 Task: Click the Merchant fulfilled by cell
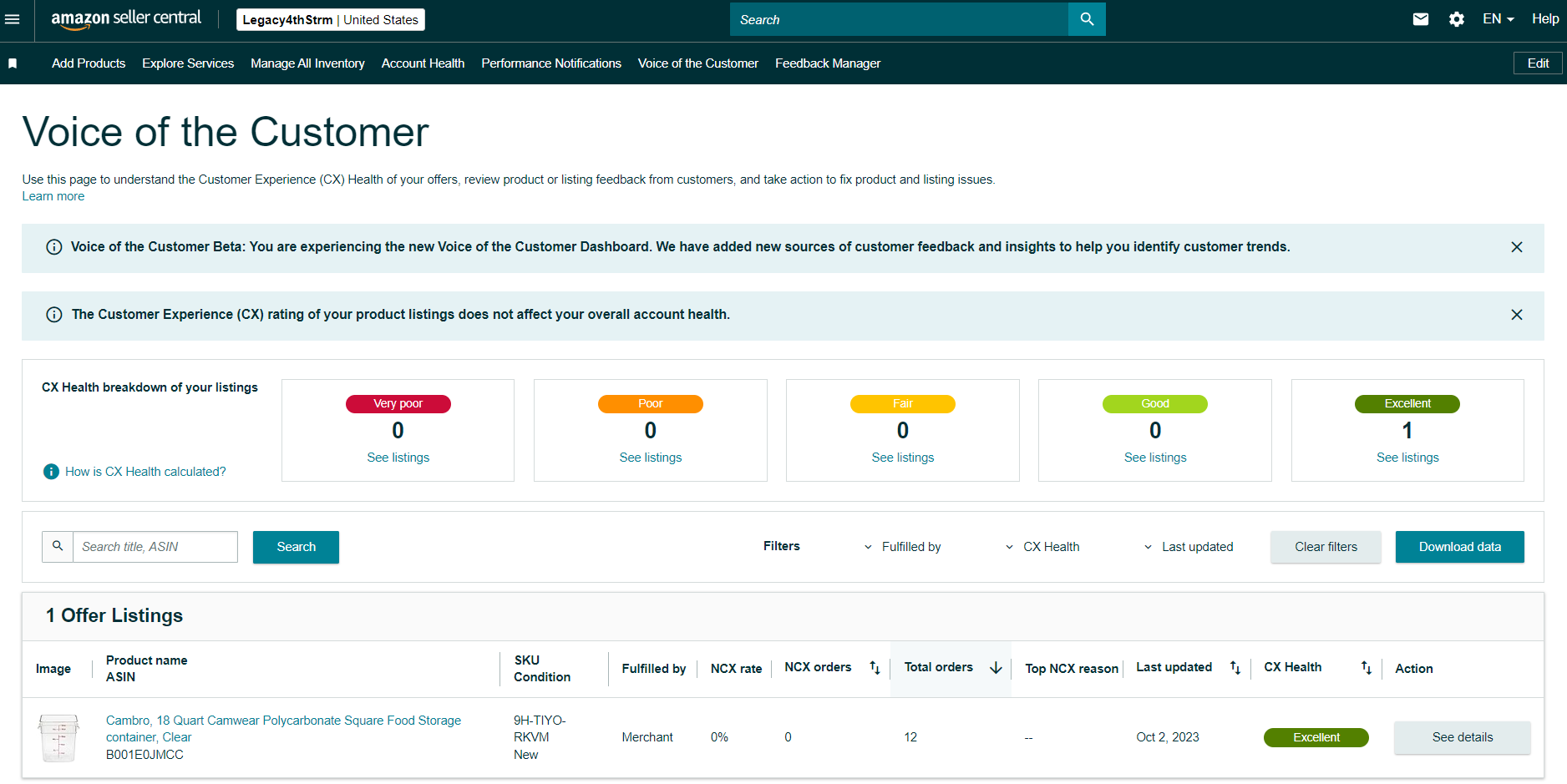[x=647, y=737]
